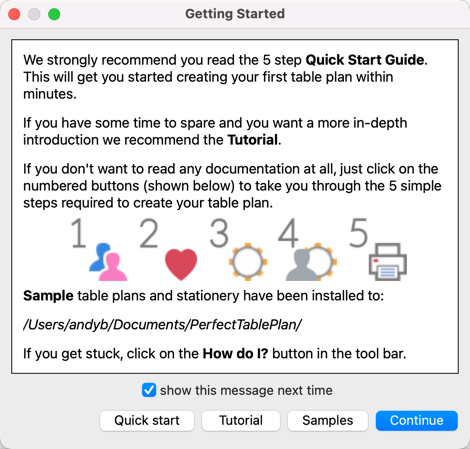Click the 'show this message next time' label
This screenshot has height=449, width=470.
246,390
